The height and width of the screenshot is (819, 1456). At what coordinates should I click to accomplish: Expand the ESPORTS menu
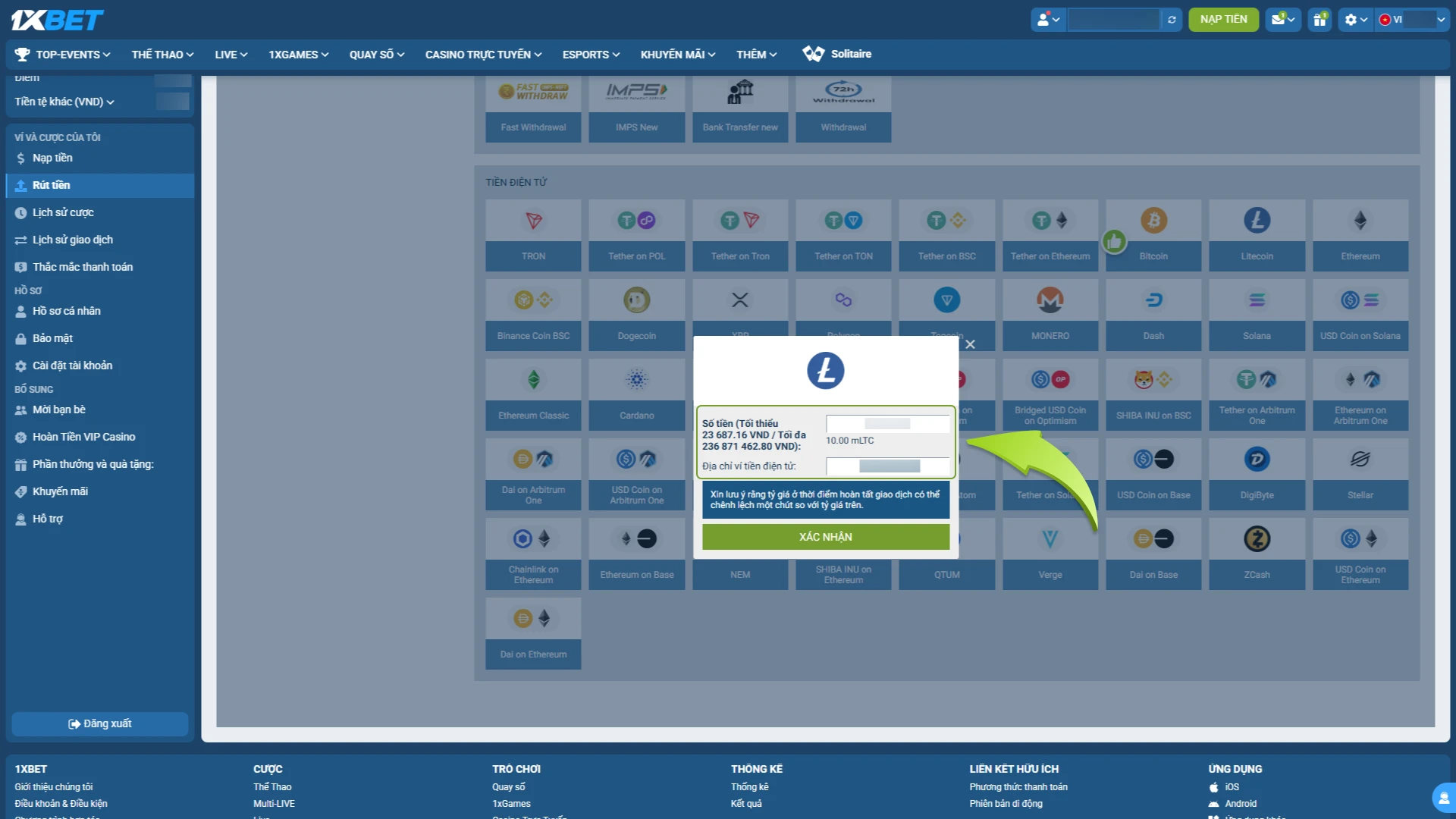pos(591,55)
